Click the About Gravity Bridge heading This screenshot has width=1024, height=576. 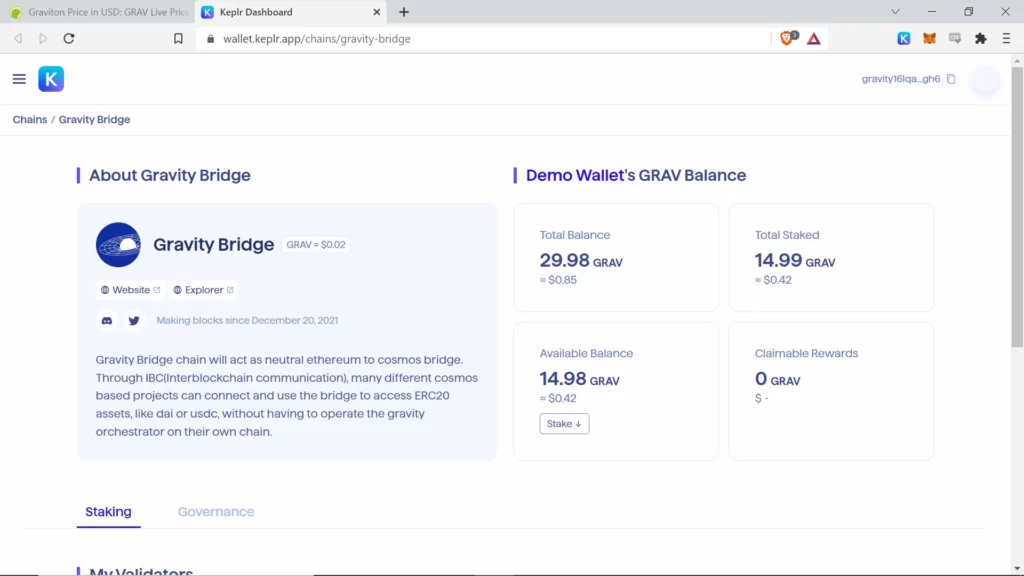click(170, 175)
